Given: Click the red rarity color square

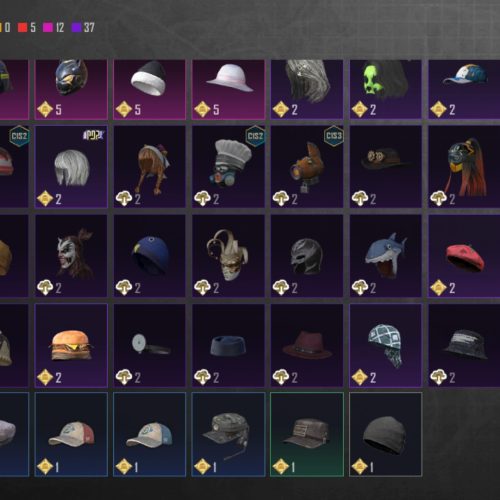Looking at the screenshot, I should (22, 27).
